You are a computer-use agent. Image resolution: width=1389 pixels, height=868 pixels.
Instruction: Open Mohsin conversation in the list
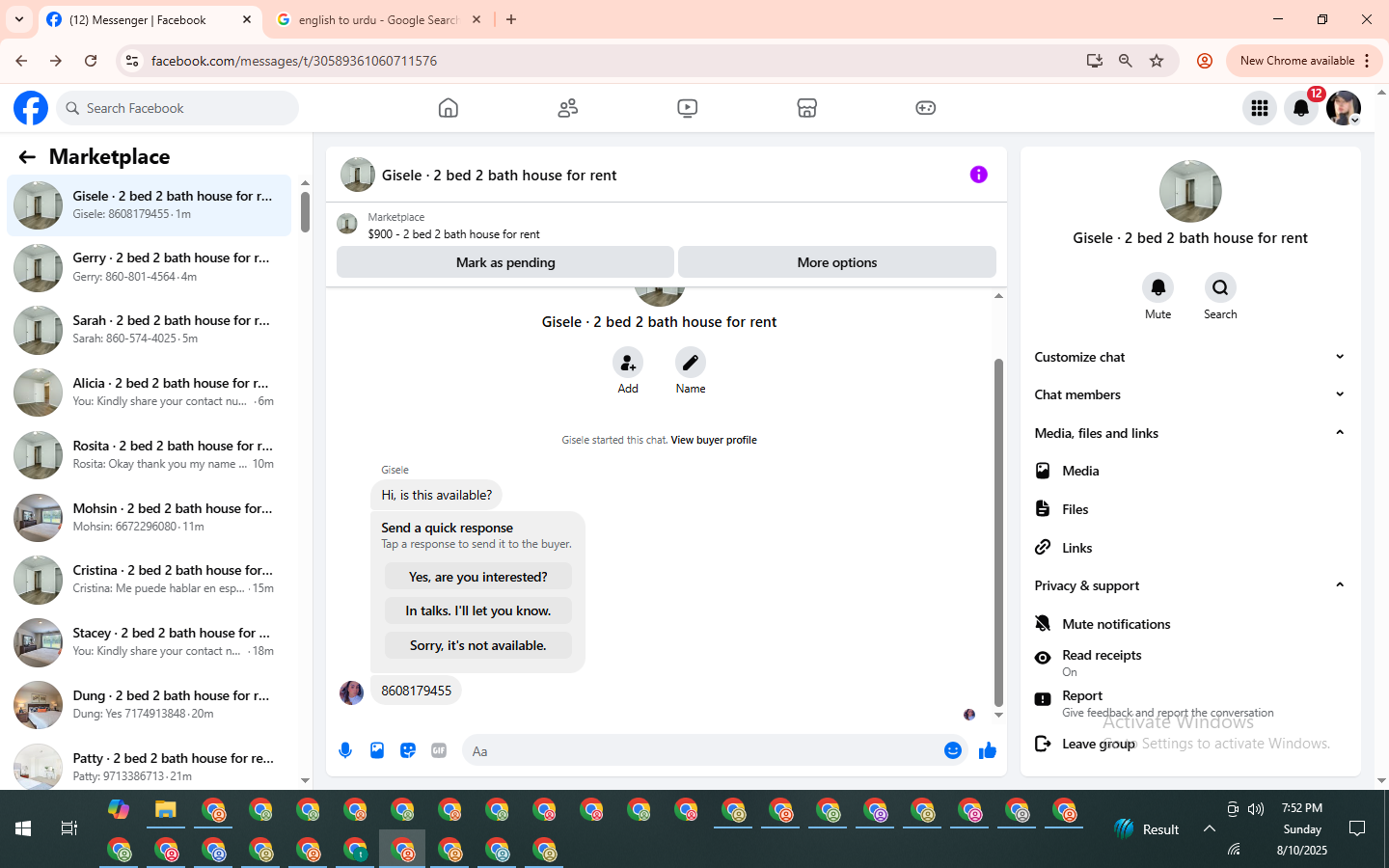pos(150,518)
